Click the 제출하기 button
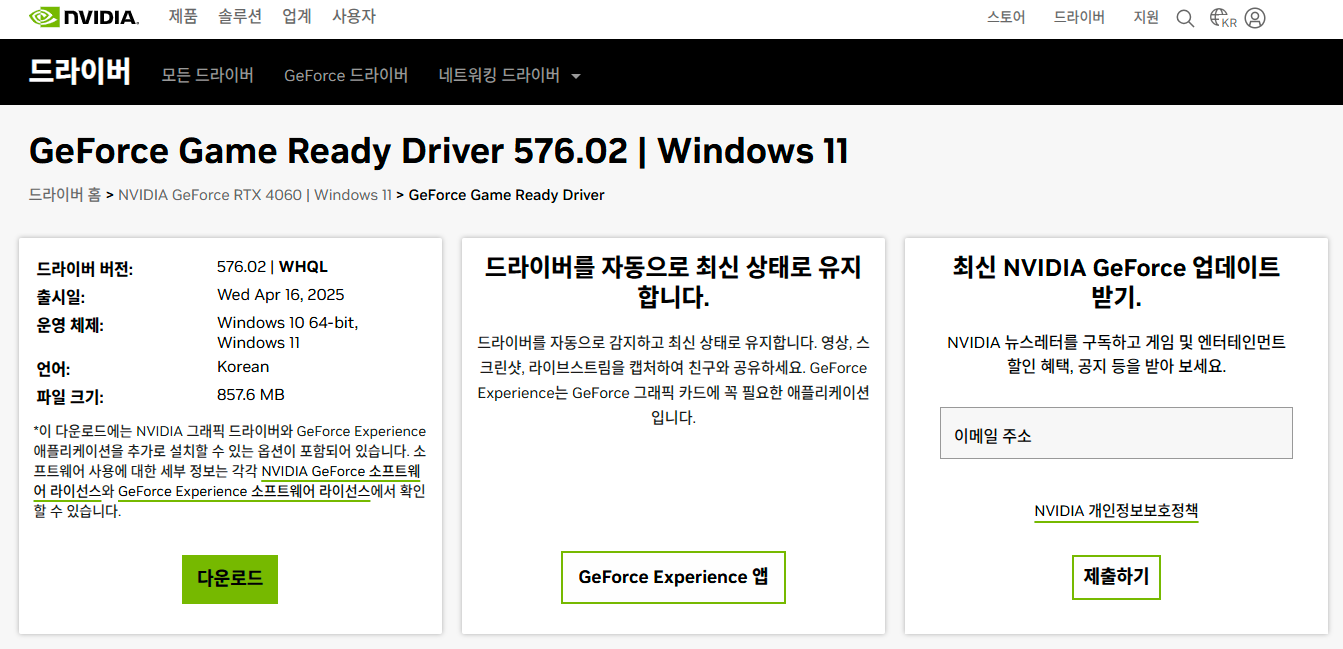 (x=1116, y=577)
